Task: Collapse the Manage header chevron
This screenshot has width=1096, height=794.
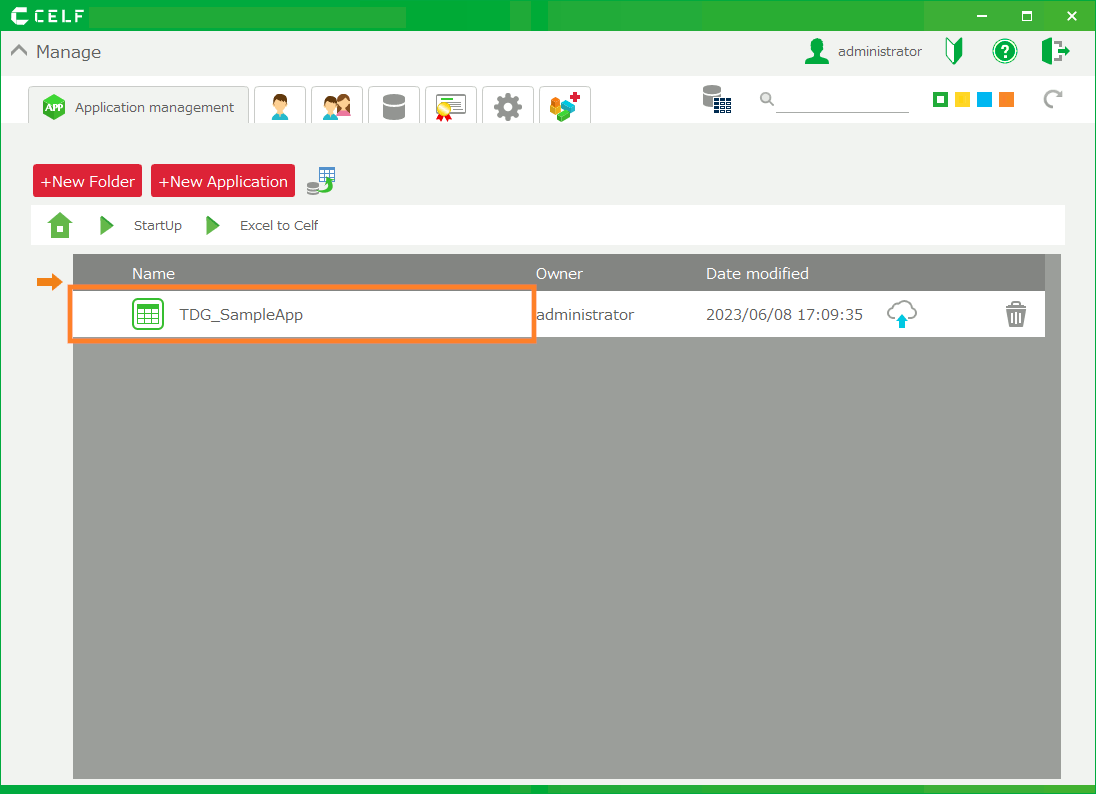Action: coord(19,52)
